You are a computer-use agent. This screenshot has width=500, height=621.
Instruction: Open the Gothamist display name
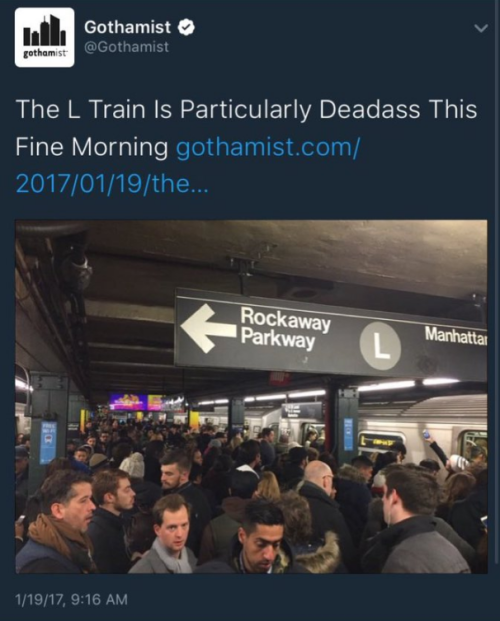coord(128,27)
